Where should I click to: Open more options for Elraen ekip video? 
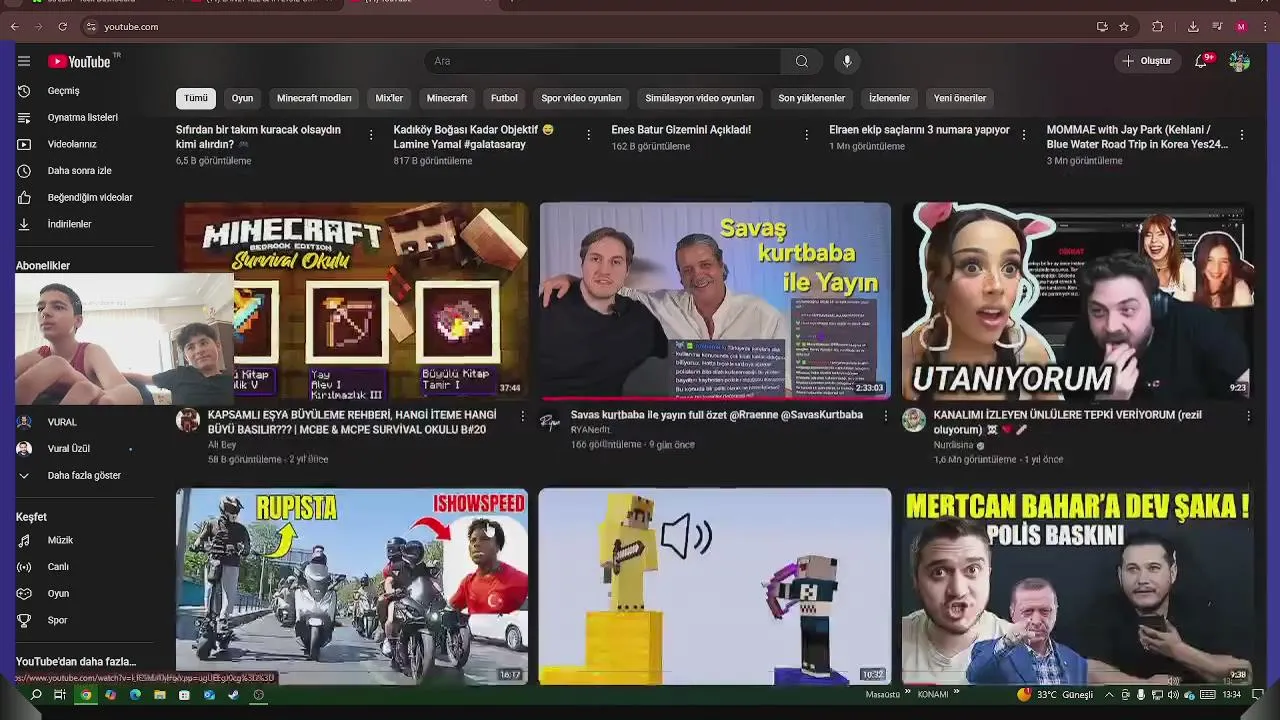coord(1023,135)
